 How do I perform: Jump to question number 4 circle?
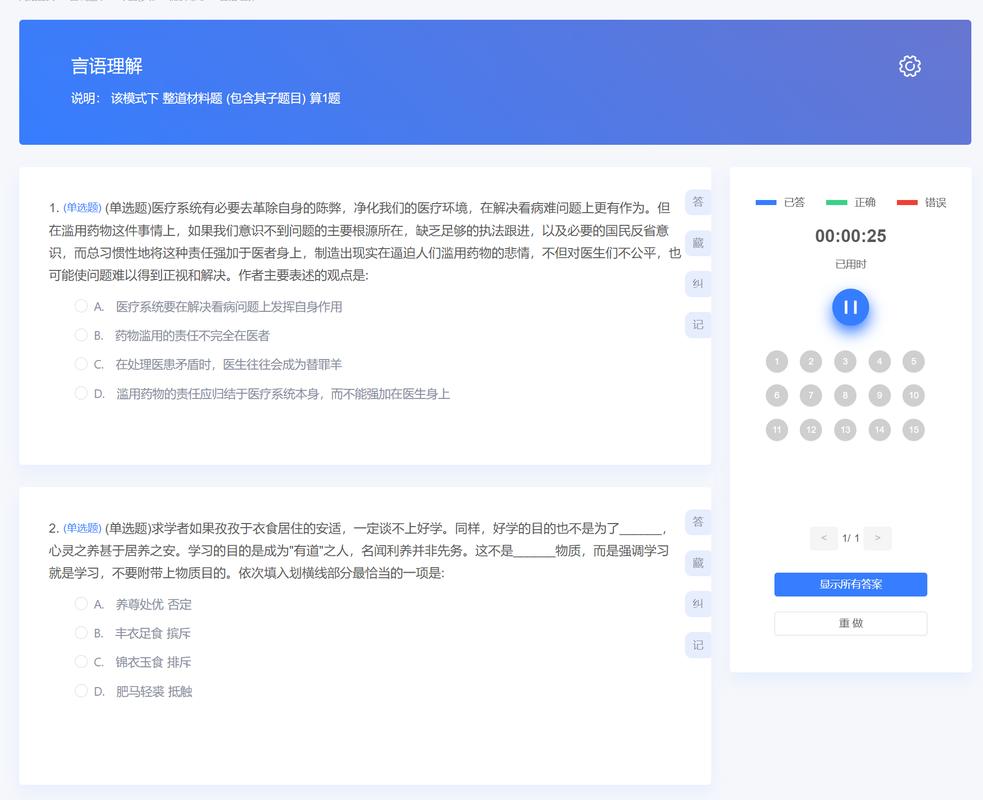(x=880, y=361)
